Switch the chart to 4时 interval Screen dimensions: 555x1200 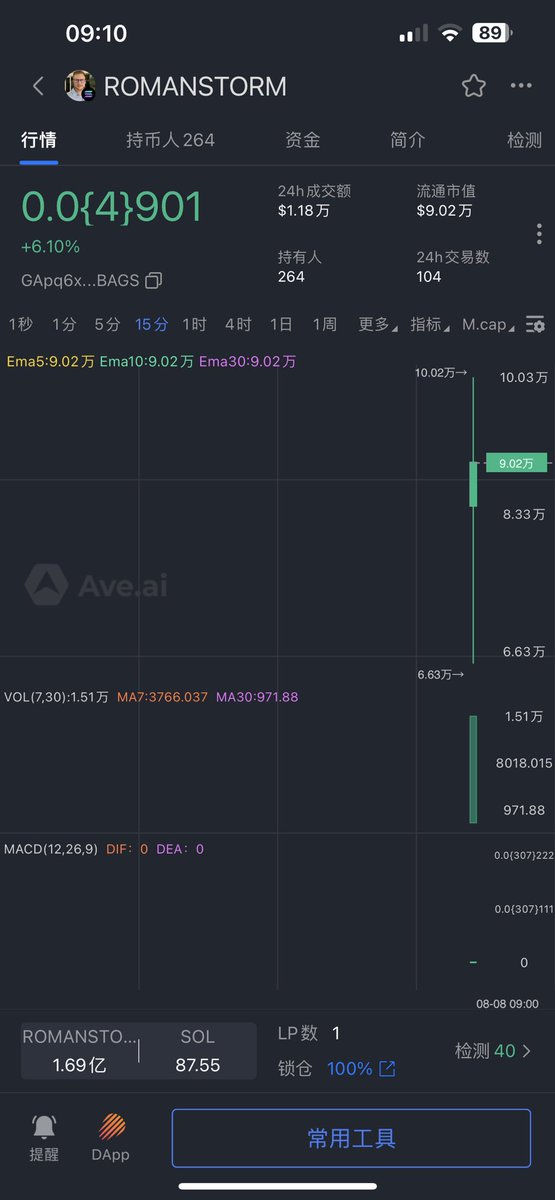pyautogui.click(x=238, y=324)
